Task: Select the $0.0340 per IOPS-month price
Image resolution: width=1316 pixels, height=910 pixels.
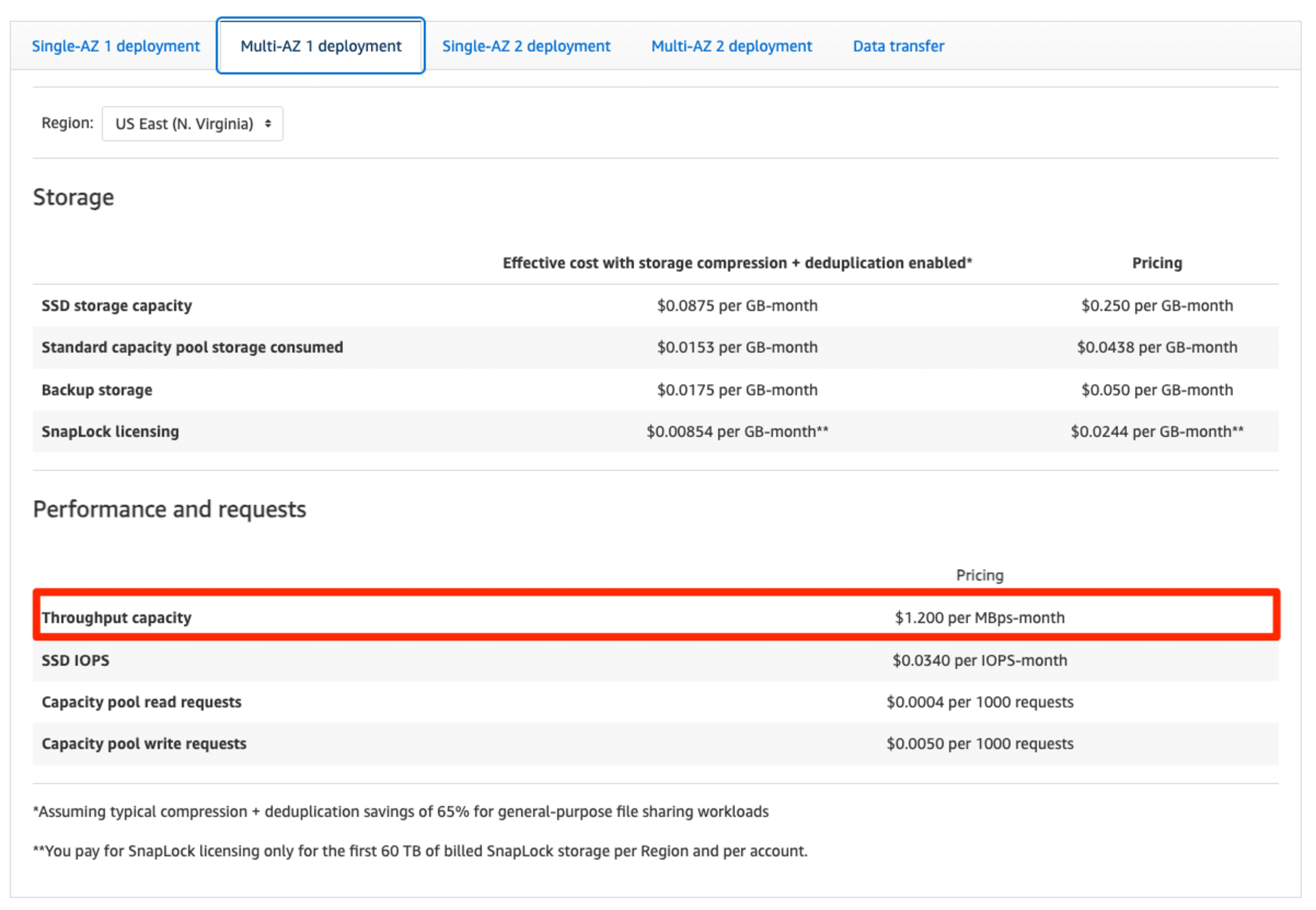Action: click(x=980, y=660)
